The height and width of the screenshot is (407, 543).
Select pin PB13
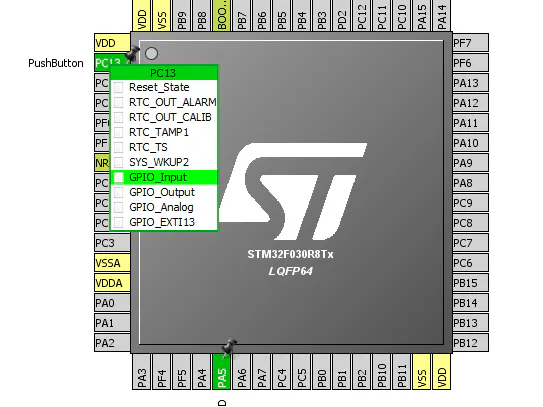coord(470,323)
